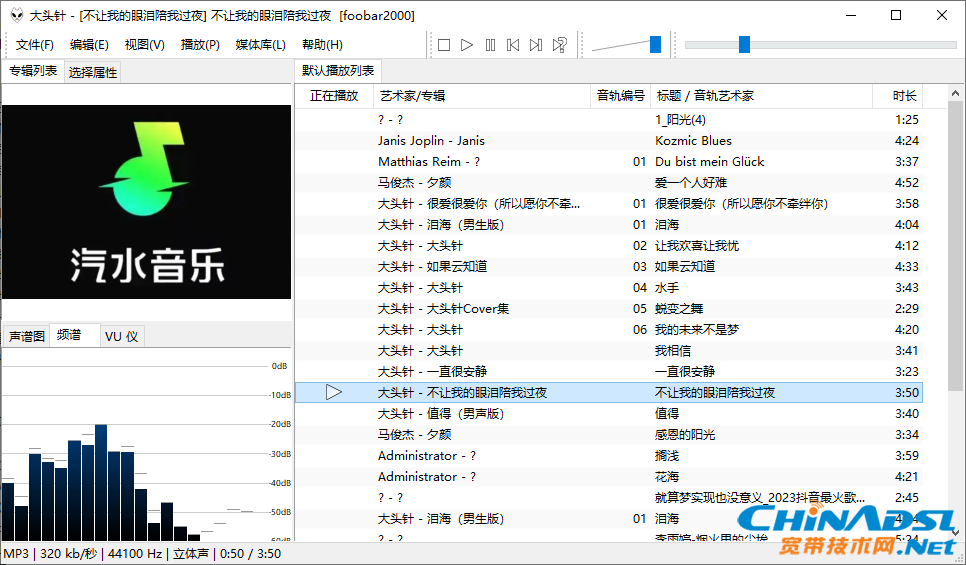Click the random playback icon
Viewport: 966px width, 565px height.
tap(560, 45)
